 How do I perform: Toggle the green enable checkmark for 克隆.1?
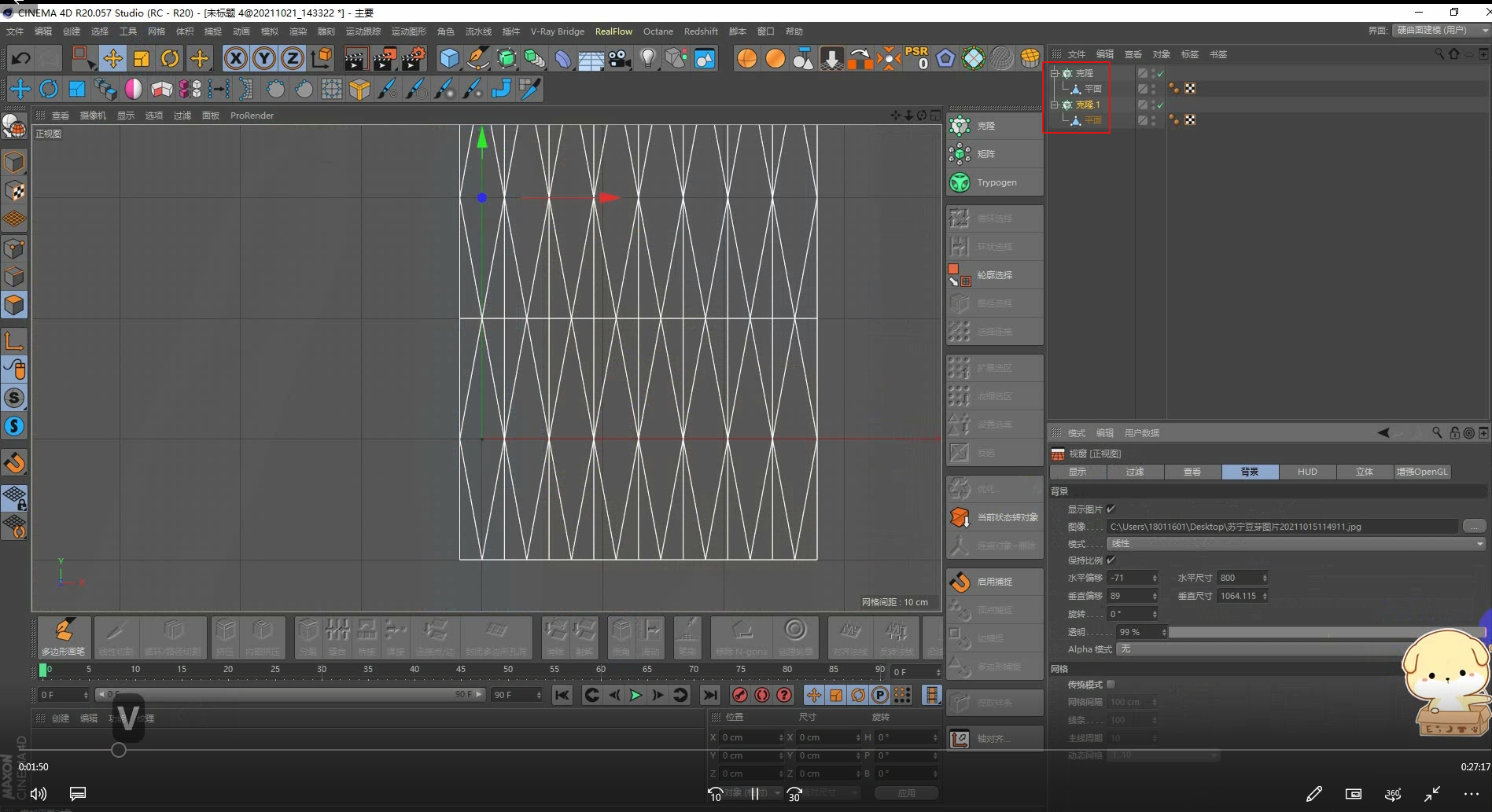coord(1160,105)
